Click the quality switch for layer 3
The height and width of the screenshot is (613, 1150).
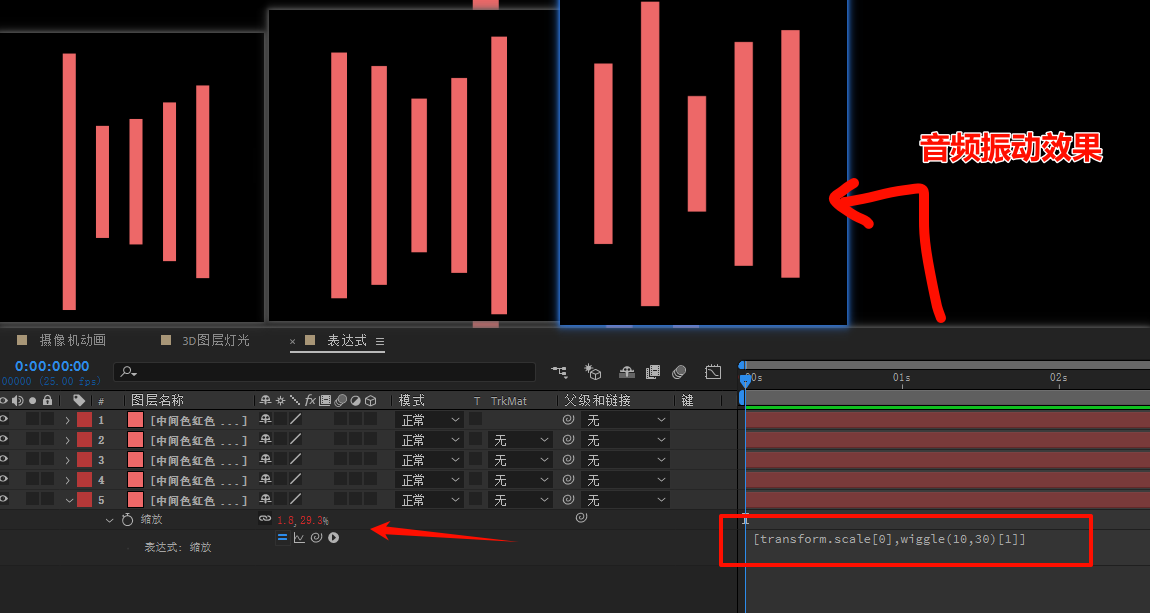pos(296,460)
